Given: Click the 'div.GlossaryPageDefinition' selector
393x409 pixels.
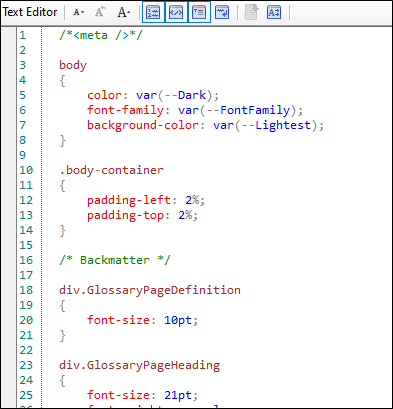Looking at the screenshot, I should coord(150,290).
